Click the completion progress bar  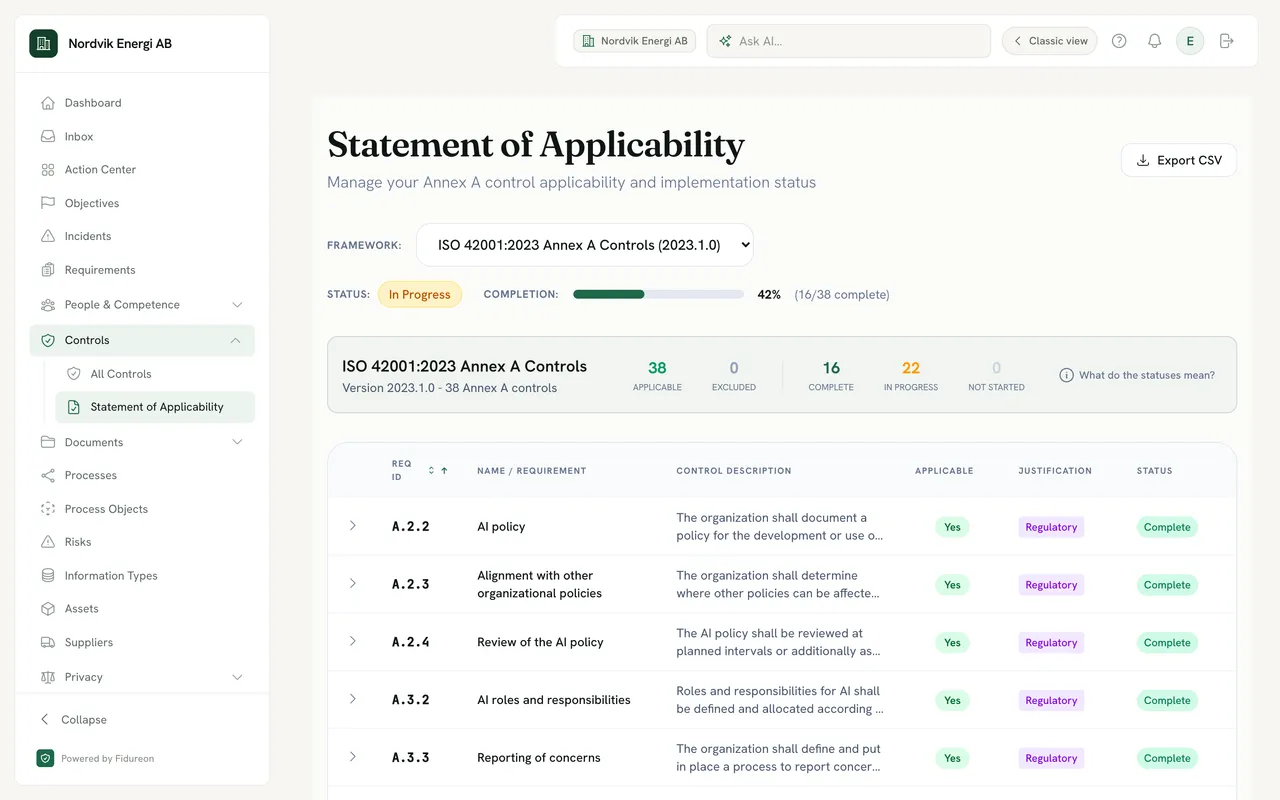point(658,295)
